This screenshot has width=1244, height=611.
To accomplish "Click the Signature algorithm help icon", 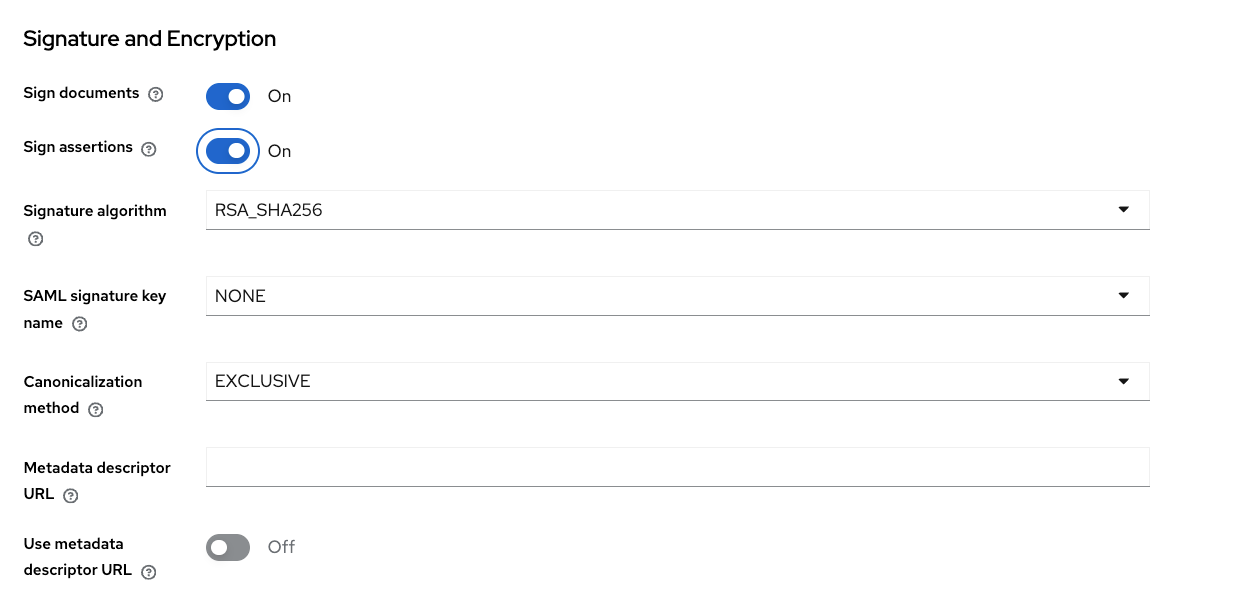I will pos(36,239).
